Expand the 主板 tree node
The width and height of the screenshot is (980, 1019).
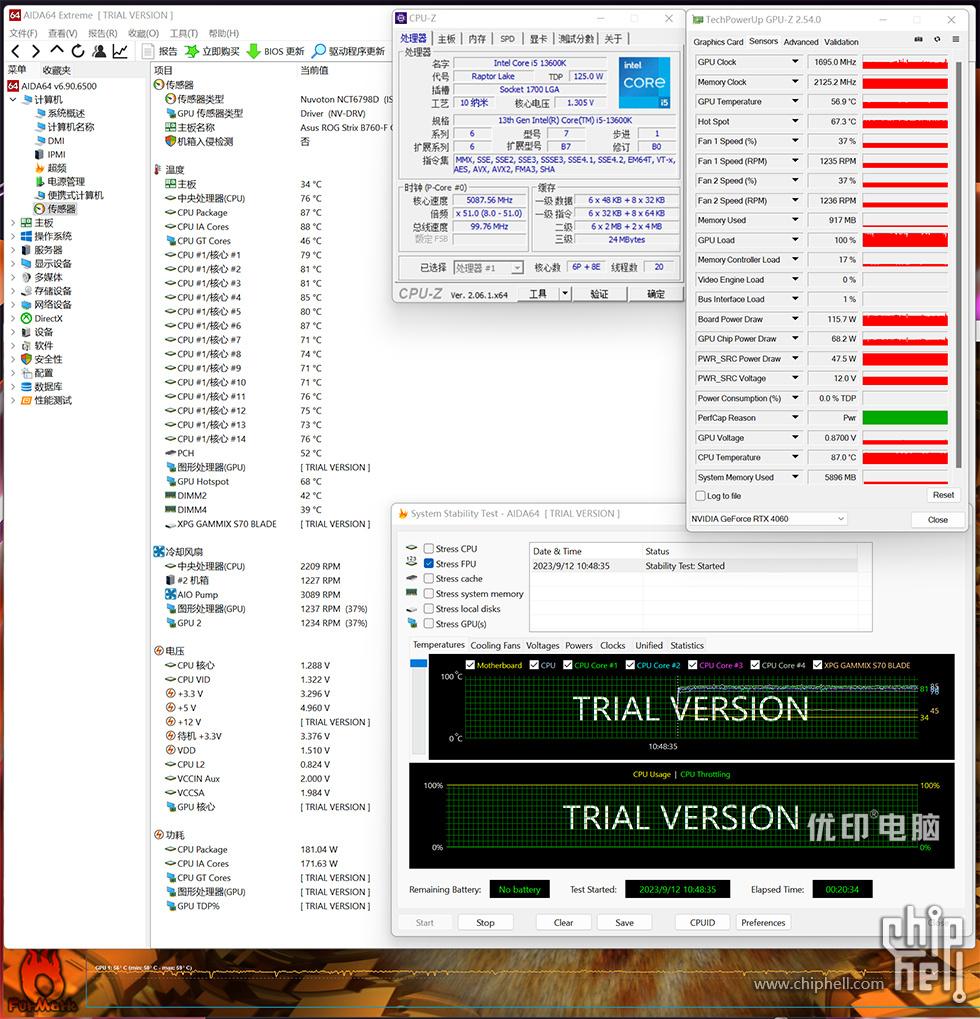click(x=13, y=223)
